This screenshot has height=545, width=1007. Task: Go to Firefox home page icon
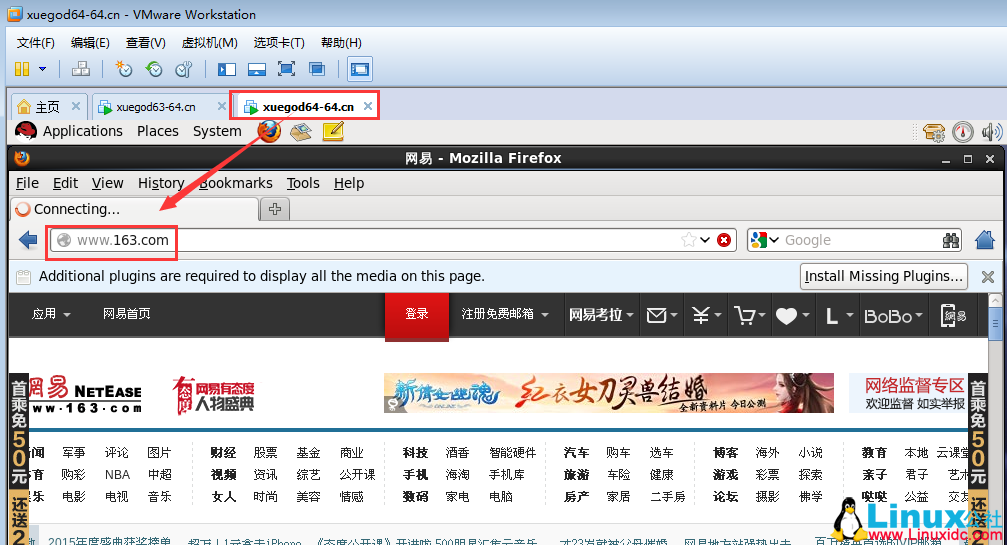coord(985,240)
